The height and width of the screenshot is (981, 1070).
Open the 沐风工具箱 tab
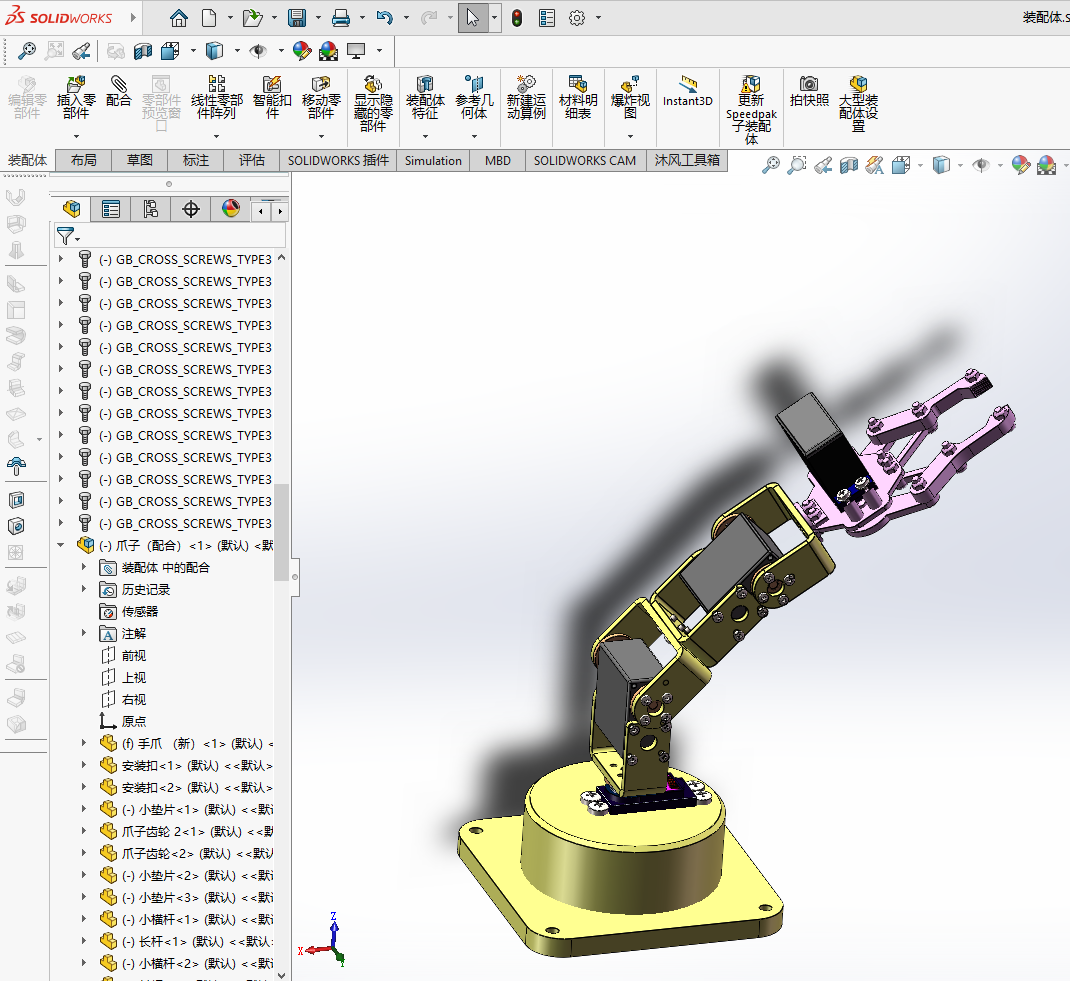(x=687, y=160)
